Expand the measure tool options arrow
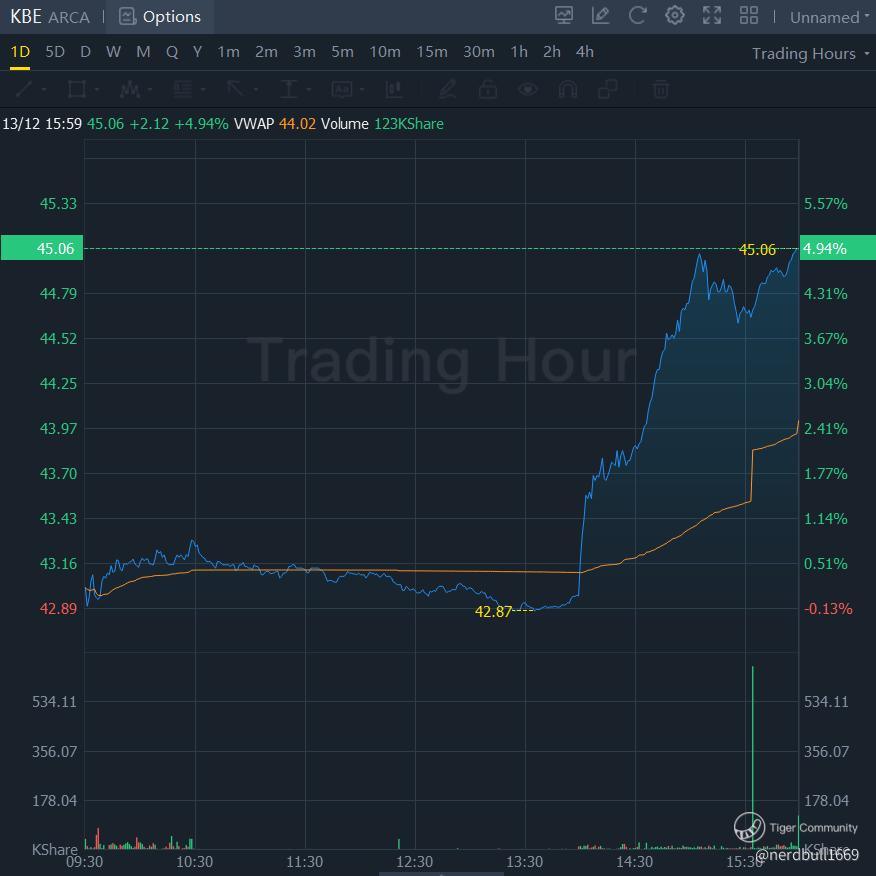Image resolution: width=876 pixels, height=876 pixels. (x=309, y=89)
